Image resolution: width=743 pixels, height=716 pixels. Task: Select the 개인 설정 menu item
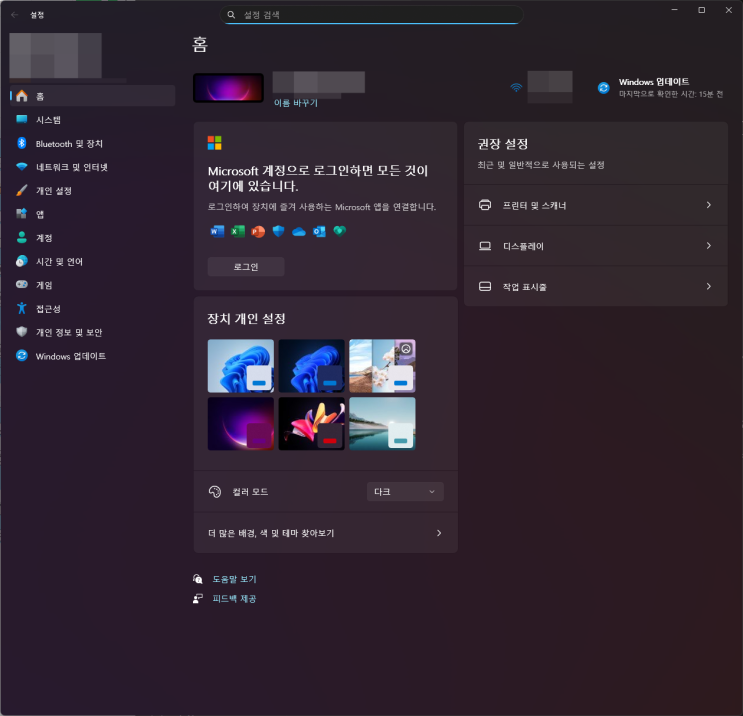[x=92, y=190]
